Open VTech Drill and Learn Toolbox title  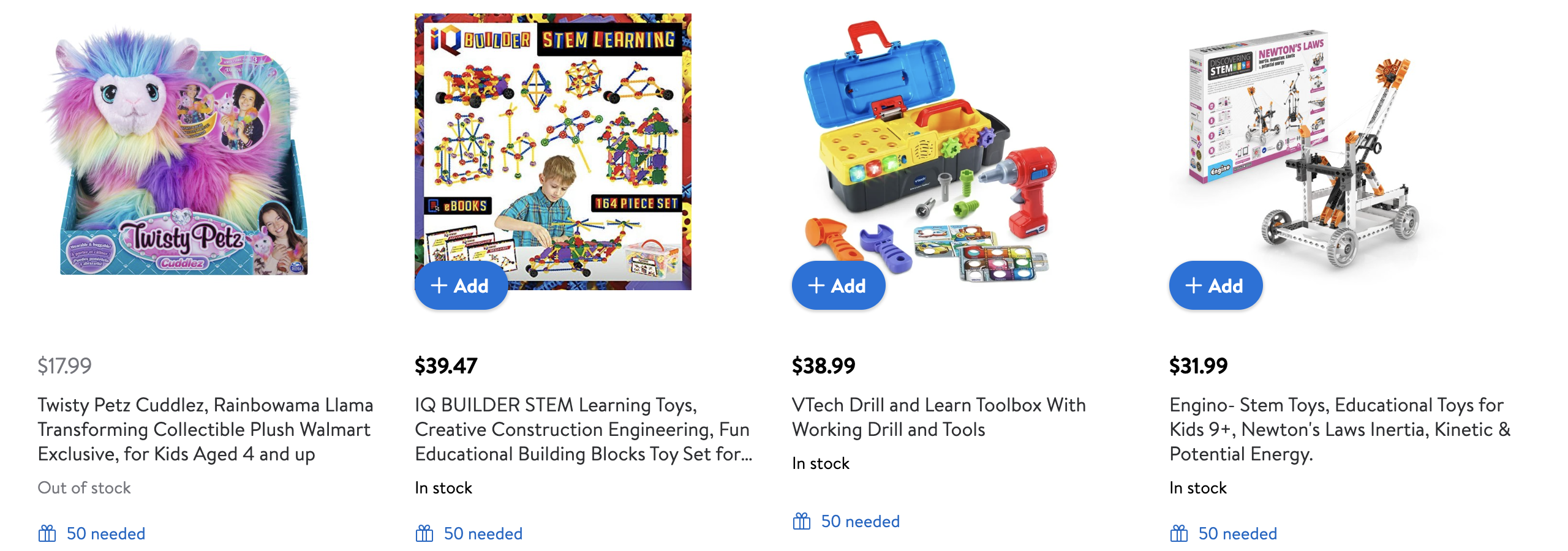(x=939, y=417)
